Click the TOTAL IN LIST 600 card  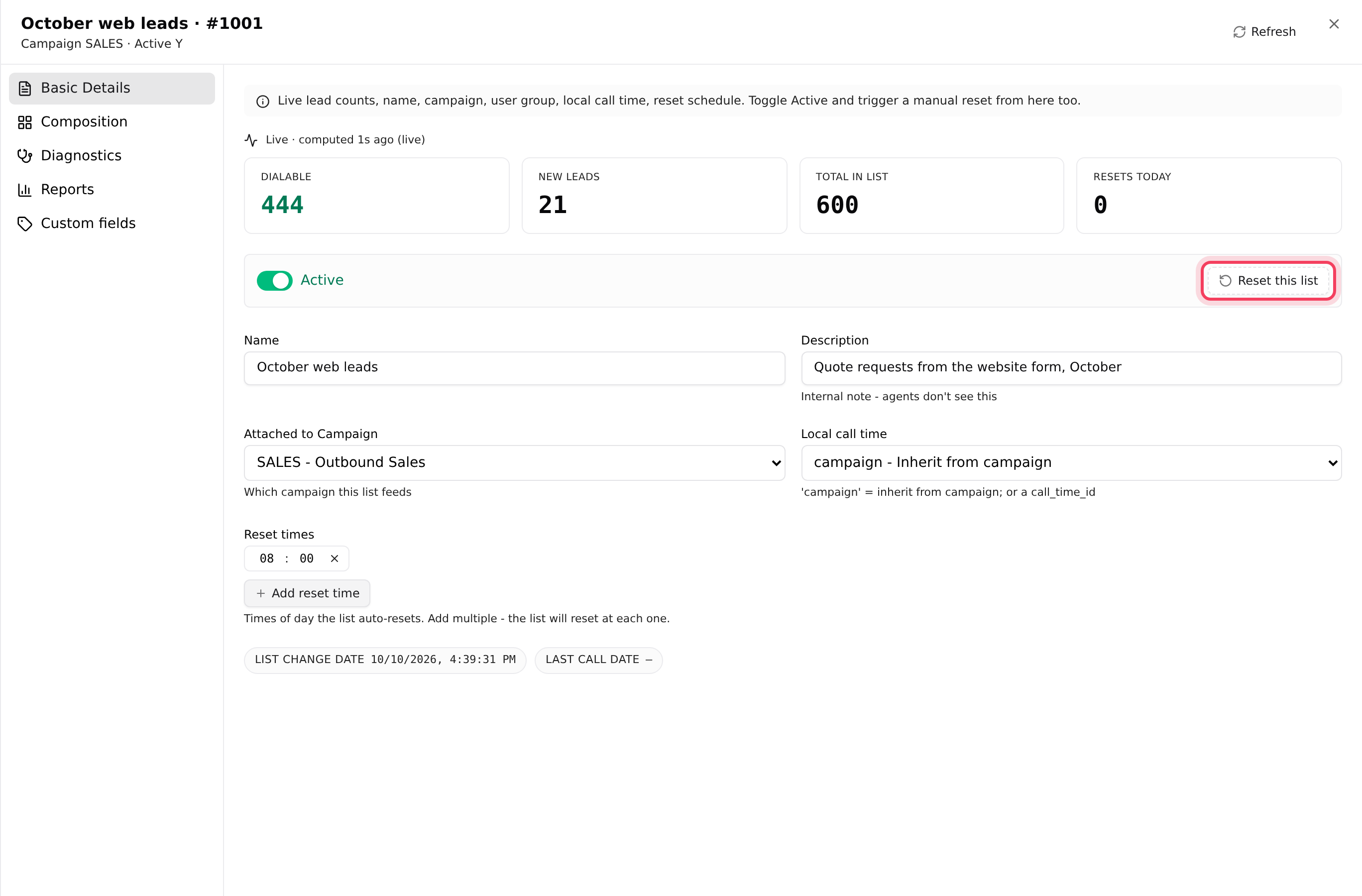(931, 196)
